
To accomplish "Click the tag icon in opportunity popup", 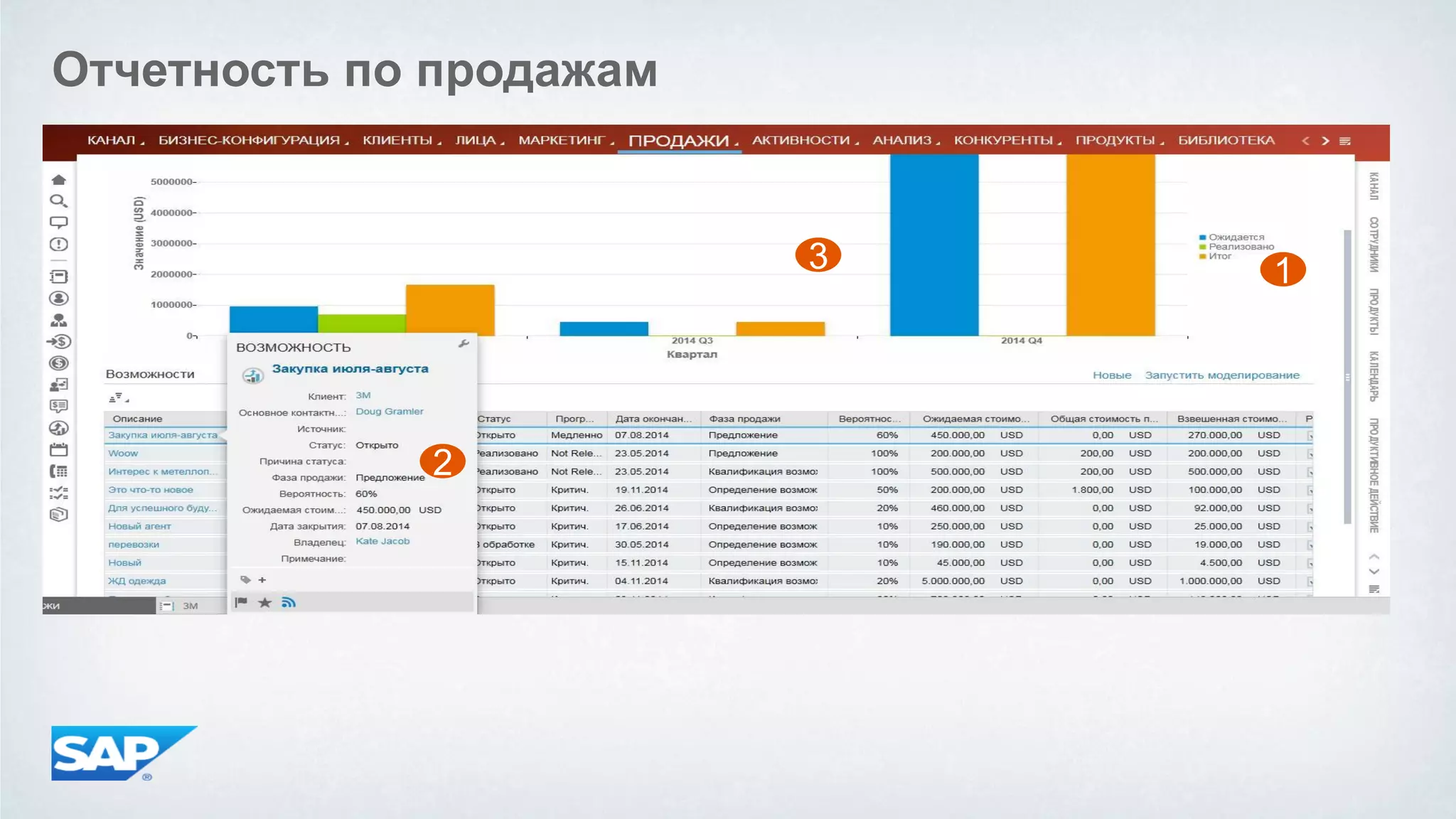I will [245, 579].
